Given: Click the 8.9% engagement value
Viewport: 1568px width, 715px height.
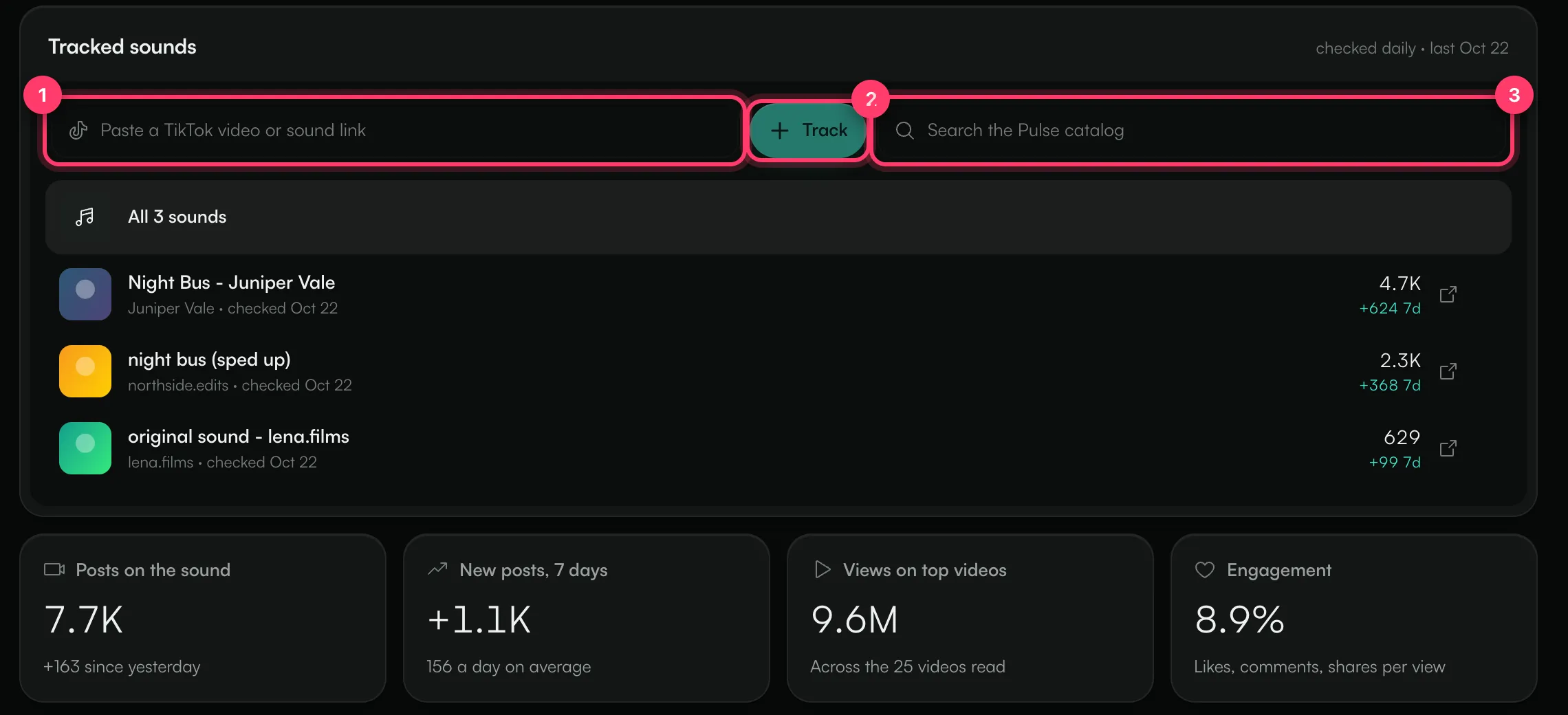Looking at the screenshot, I should 1239,620.
